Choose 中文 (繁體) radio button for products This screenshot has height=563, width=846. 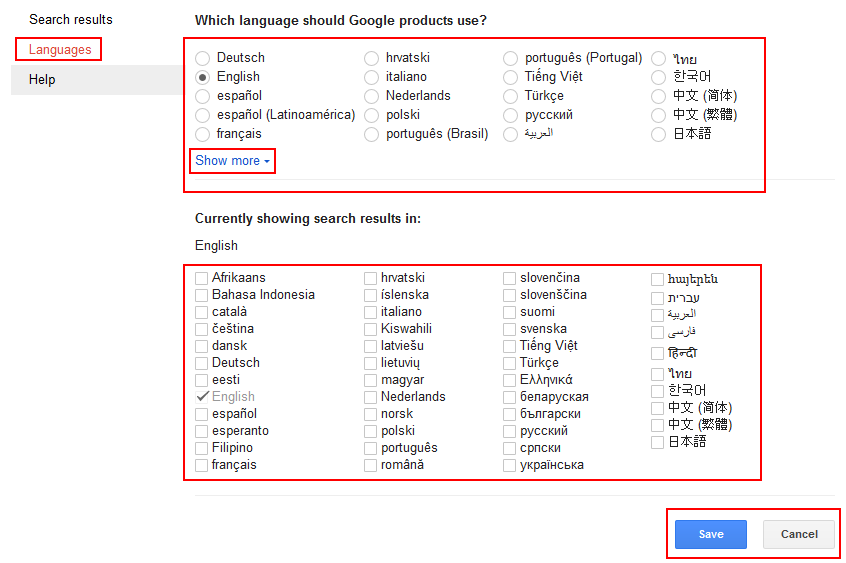pos(658,116)
